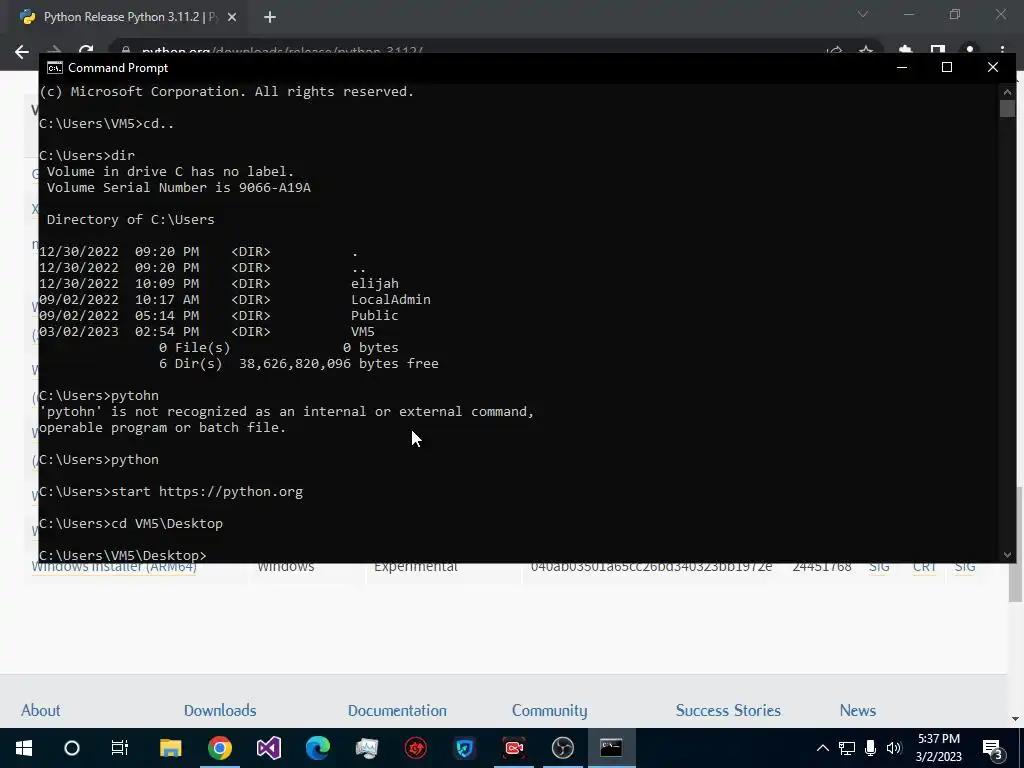Bookmark this page with star icon
This screenshot has width=1024, height=768.
pyautogui.click(x=866, y=50)
